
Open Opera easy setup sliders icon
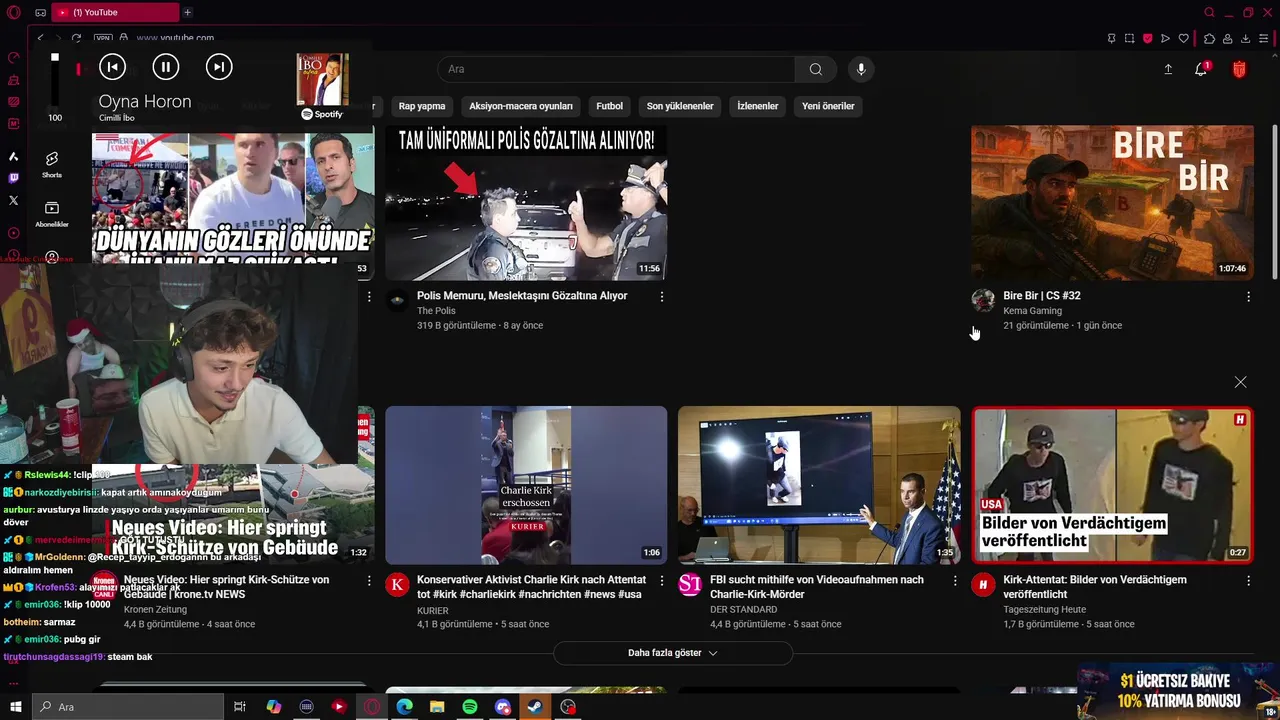[x=1264, y=38]
